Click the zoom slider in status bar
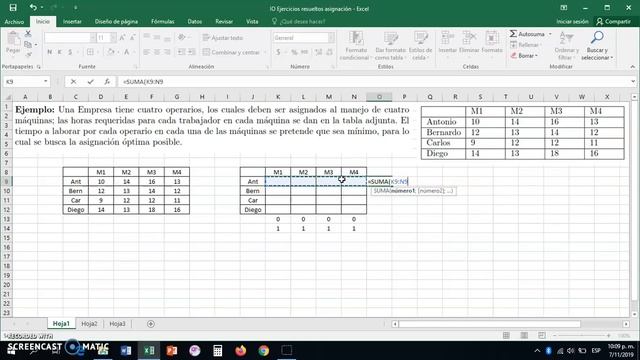Viewport: 640px width, 360px height. click(582, 336)
